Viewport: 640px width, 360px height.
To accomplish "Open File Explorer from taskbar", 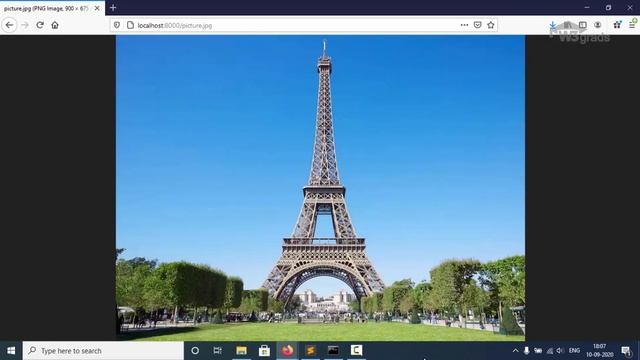I will click(x=241, y=351).
